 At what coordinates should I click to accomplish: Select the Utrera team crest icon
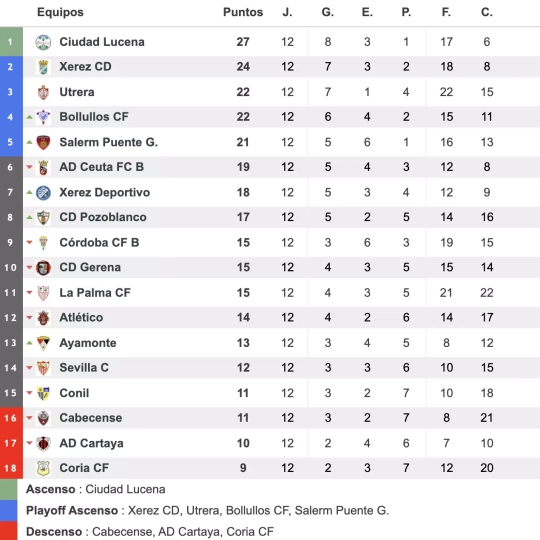pyautogui.click(x=43, y=92)
